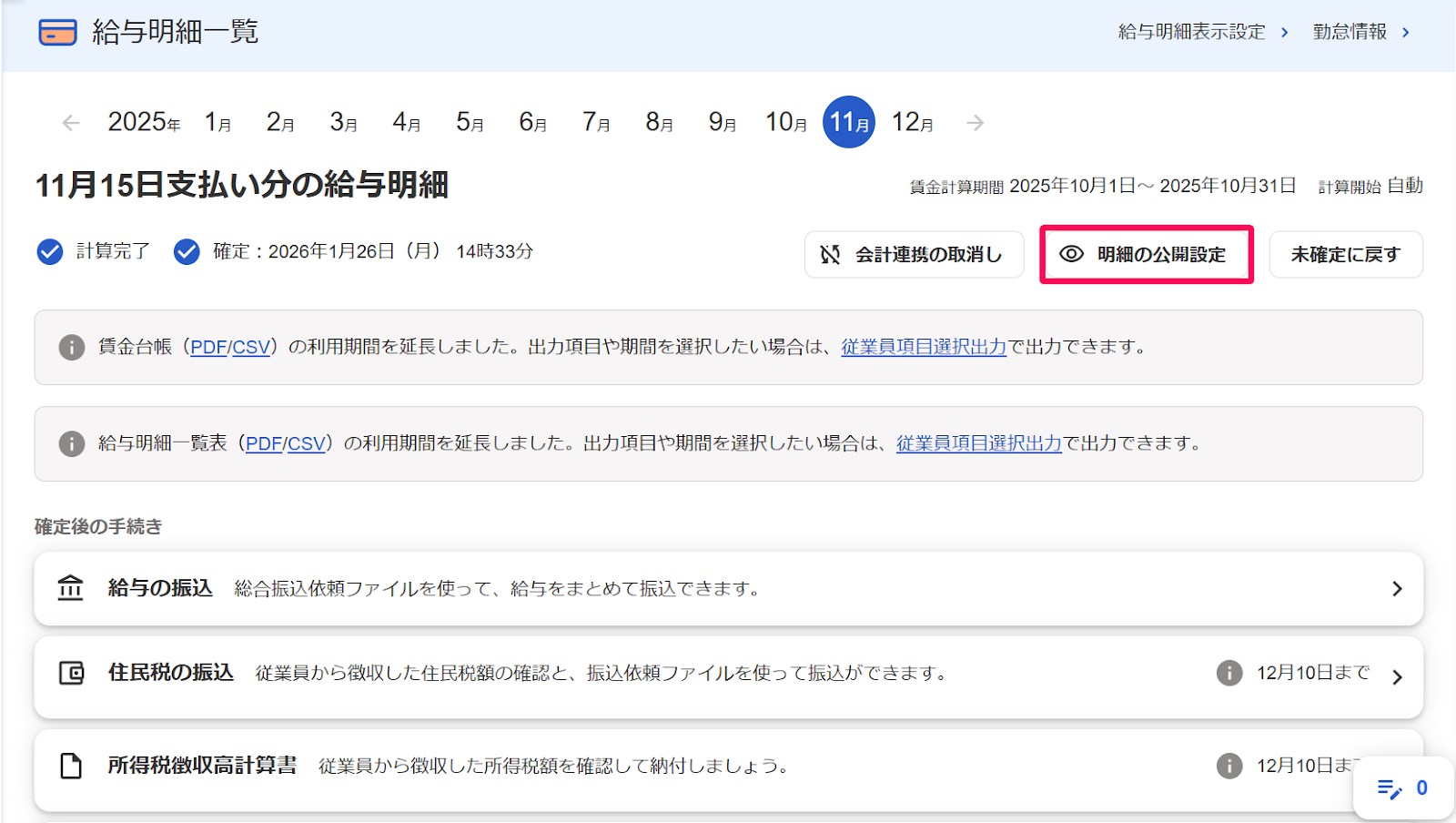
Task: Select the 3月 tab
Action: (x=343, y=122)
